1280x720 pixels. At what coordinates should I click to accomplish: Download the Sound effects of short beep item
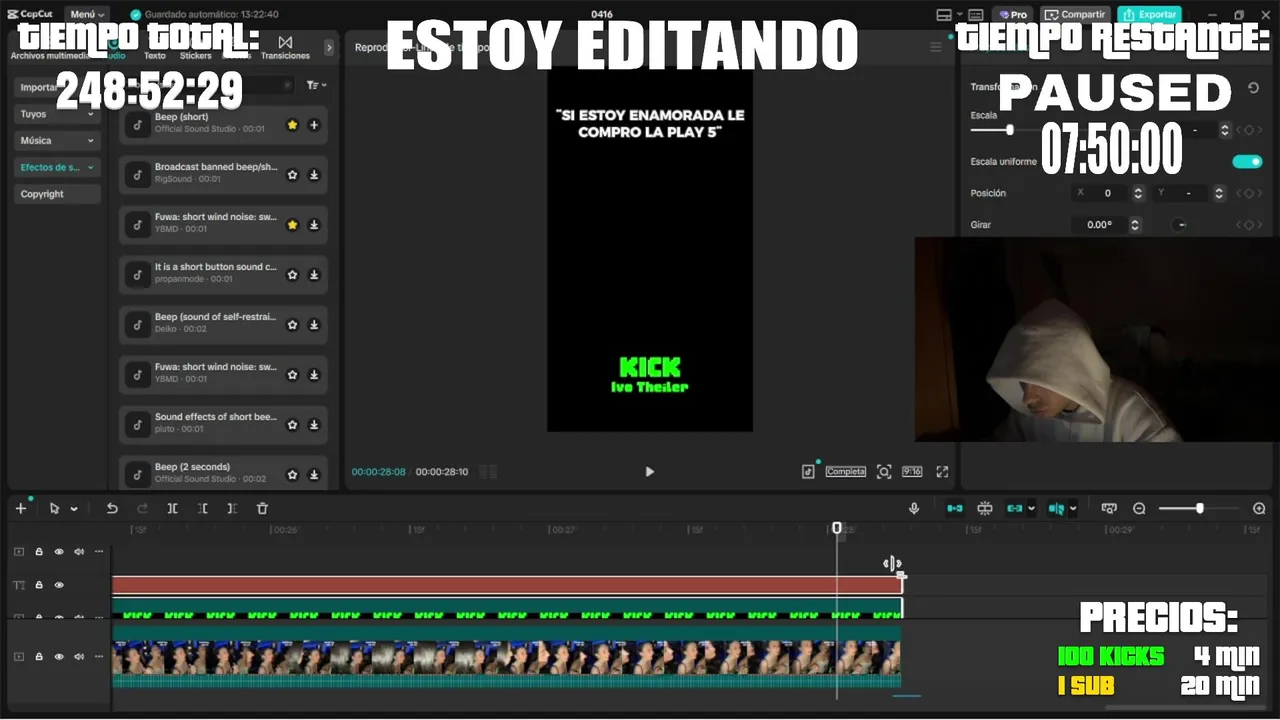[x=314, y=424]
